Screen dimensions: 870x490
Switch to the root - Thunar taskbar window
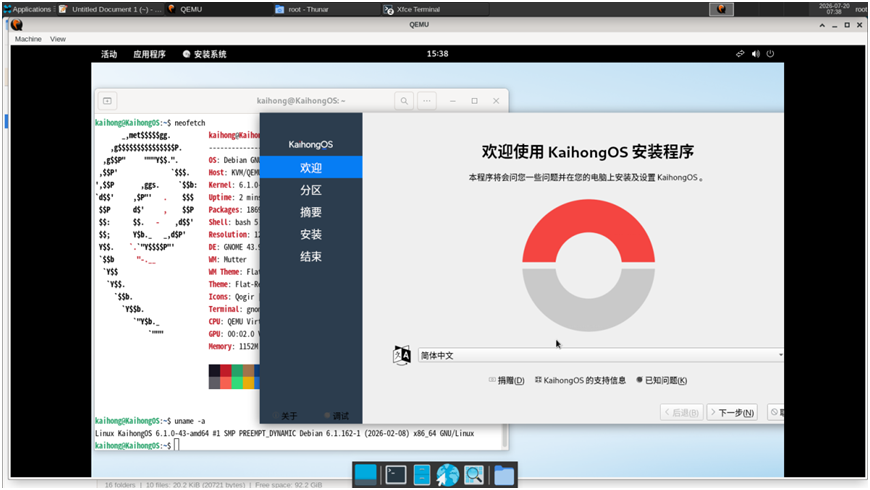coord(326,9)
